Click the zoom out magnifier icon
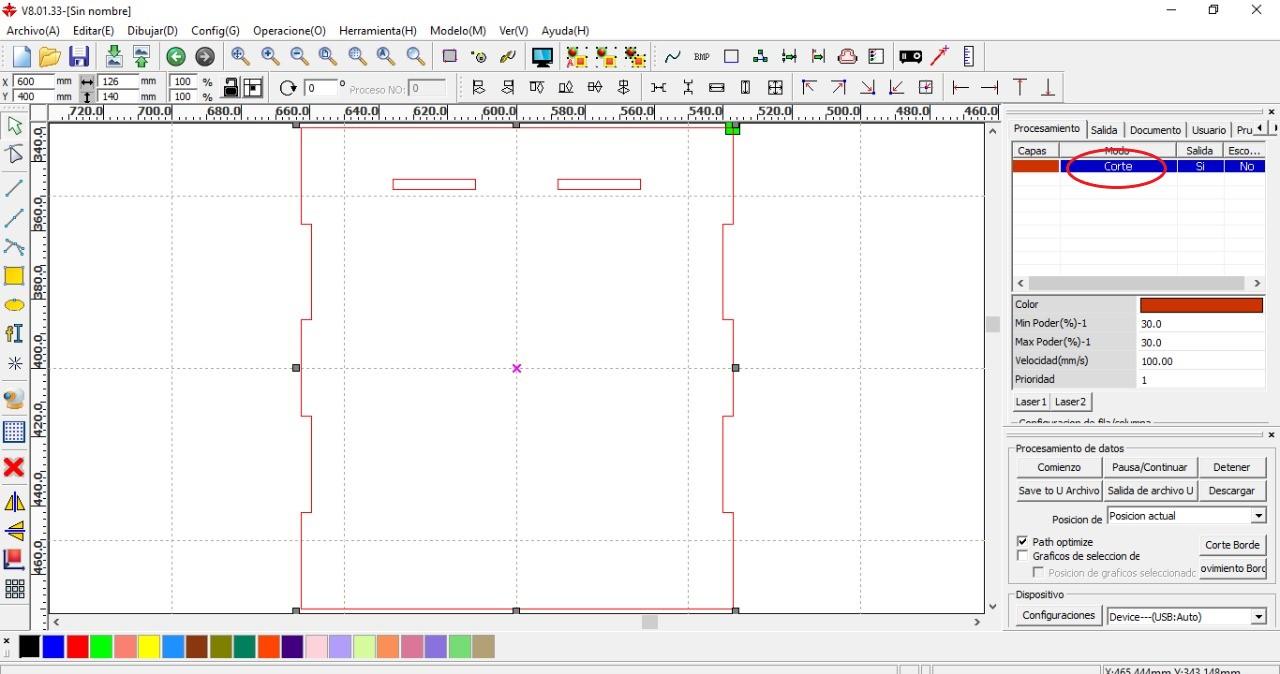 pos(299,57)
